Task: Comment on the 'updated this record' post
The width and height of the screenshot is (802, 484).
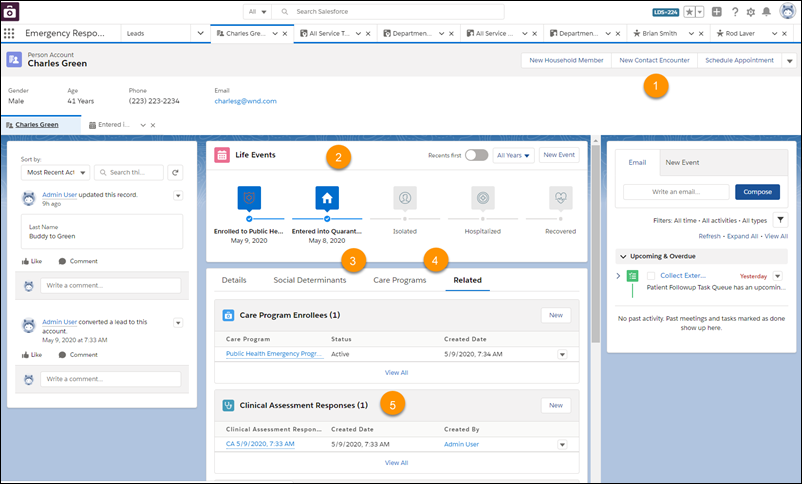Action: click(x=78, y=261)
